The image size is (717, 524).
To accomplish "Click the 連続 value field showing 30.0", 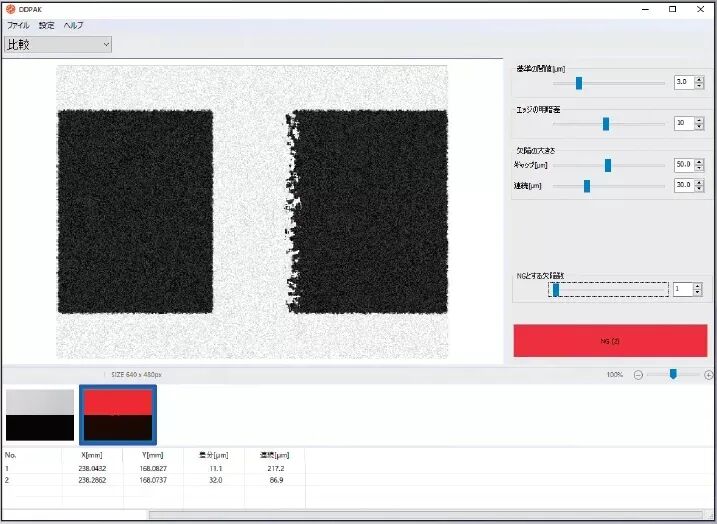I will click(x=684, y=185).
